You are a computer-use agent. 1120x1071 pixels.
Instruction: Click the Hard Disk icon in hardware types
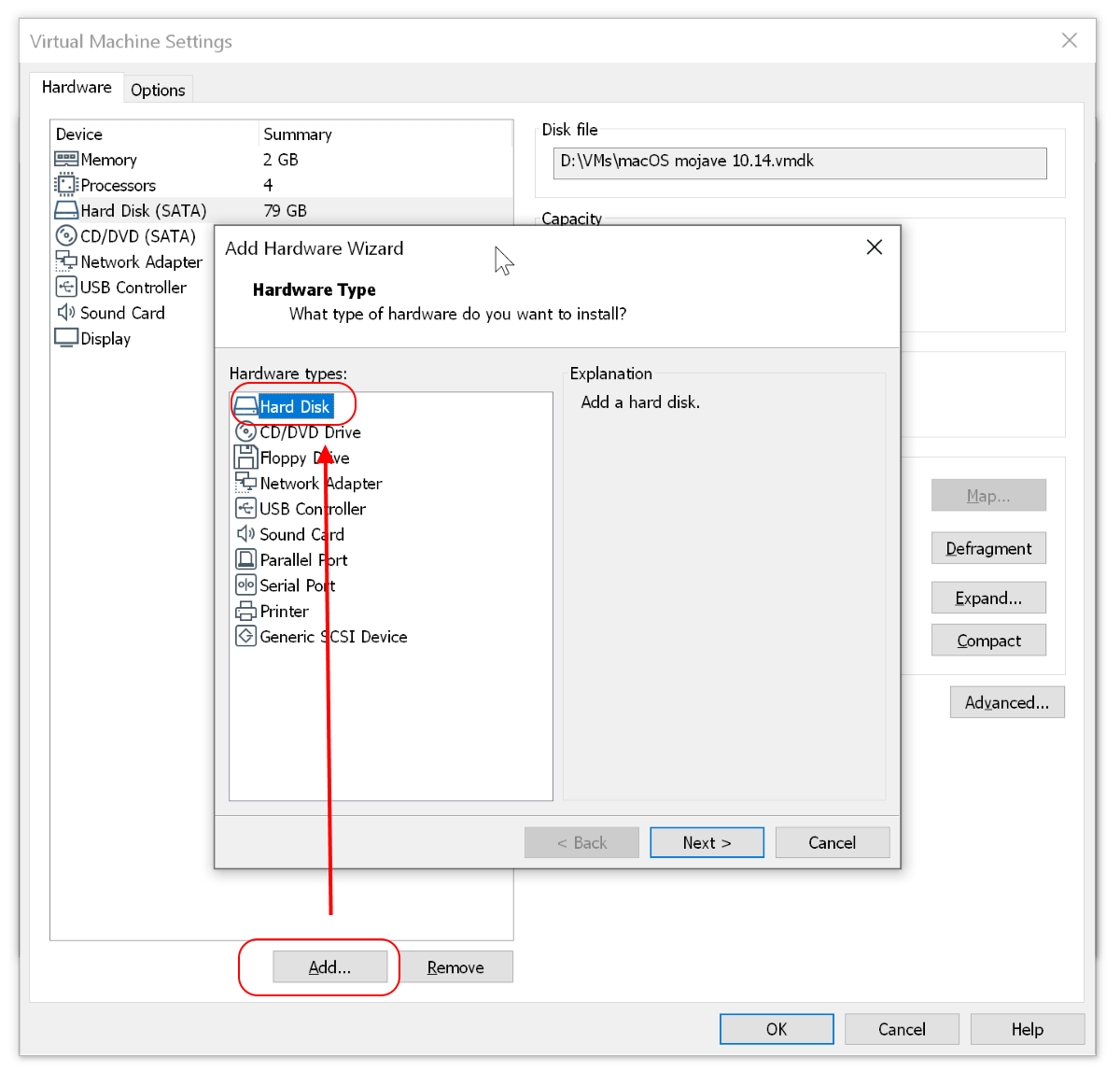(245, 406)
